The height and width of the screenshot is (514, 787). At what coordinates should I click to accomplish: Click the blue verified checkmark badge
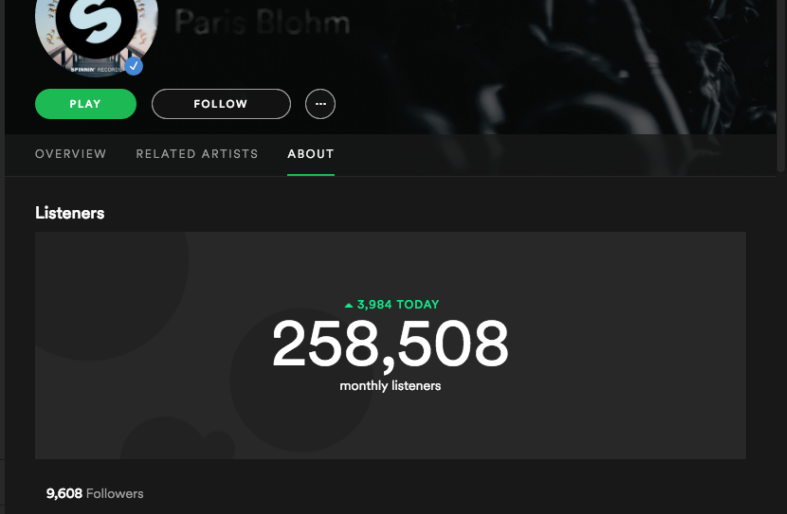tap(134, 66)
